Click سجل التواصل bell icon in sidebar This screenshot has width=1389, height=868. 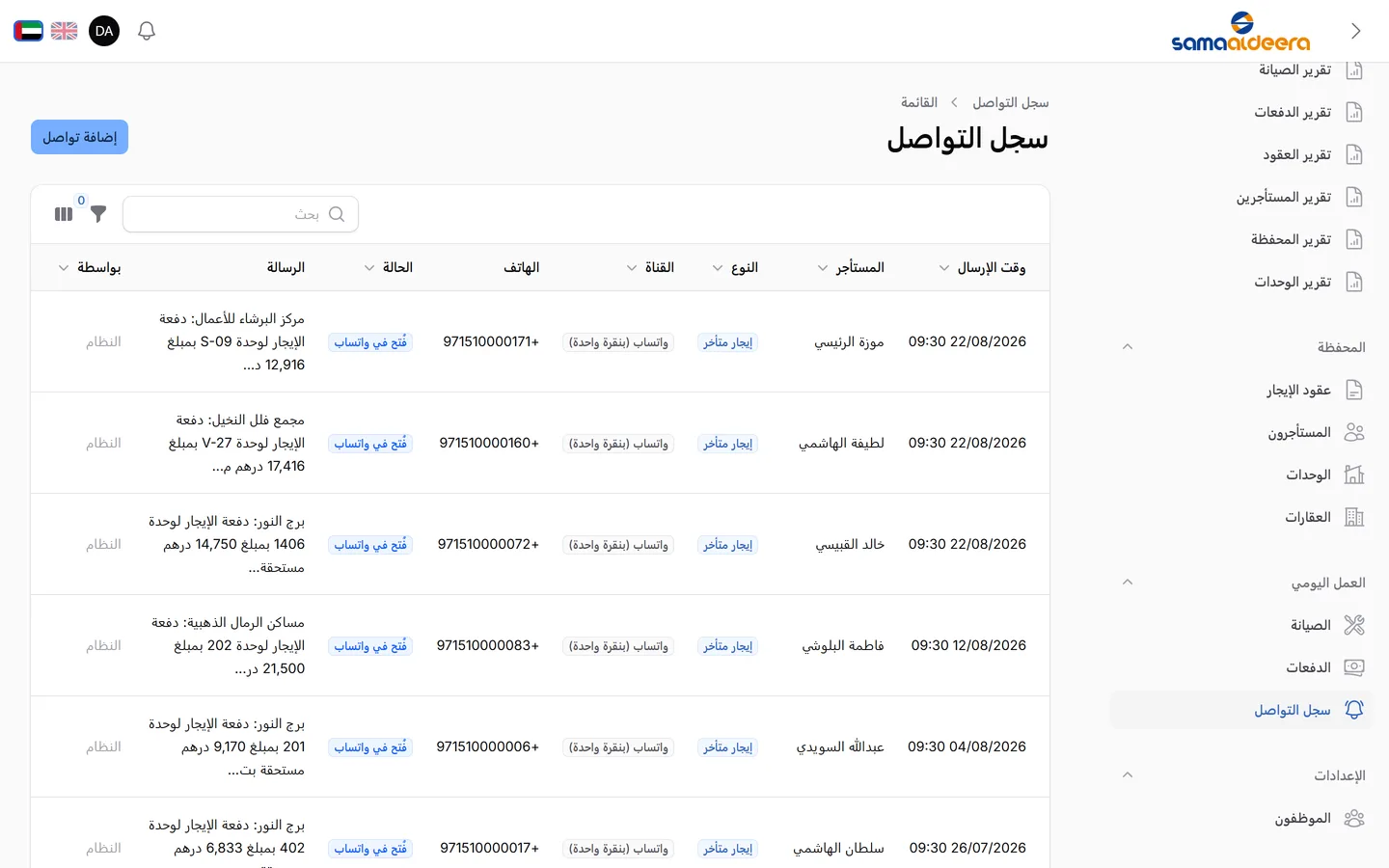[1354, 710]
